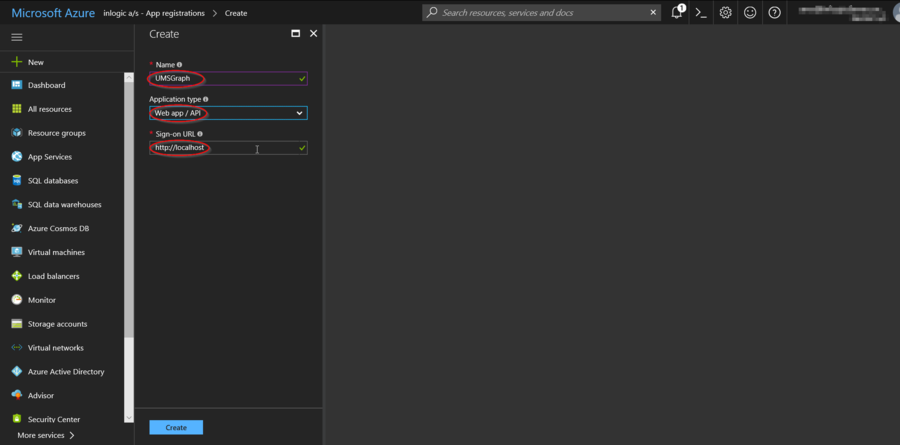Open the notifications bell icon
The width and height of the screenshot is (900, 445).
coord(677,13)
